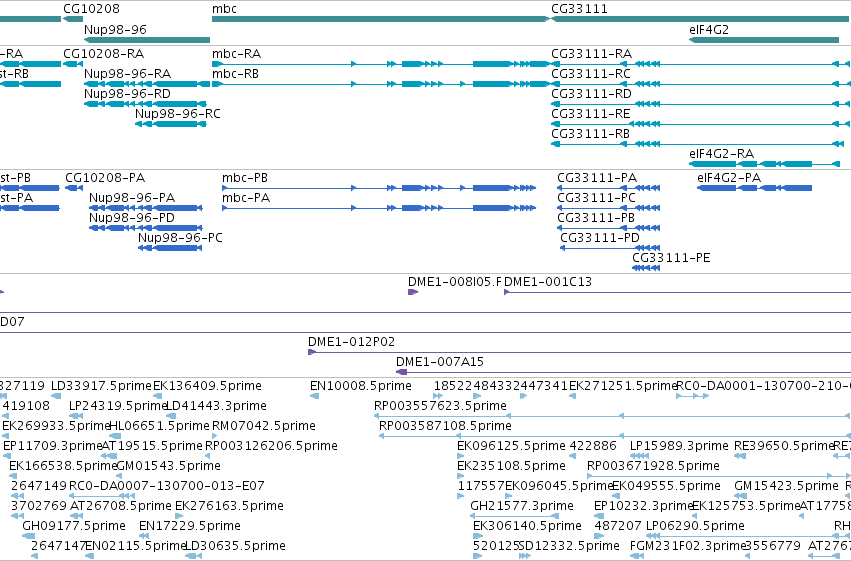Select transcript CG33111-RE label

pos(590,114)
